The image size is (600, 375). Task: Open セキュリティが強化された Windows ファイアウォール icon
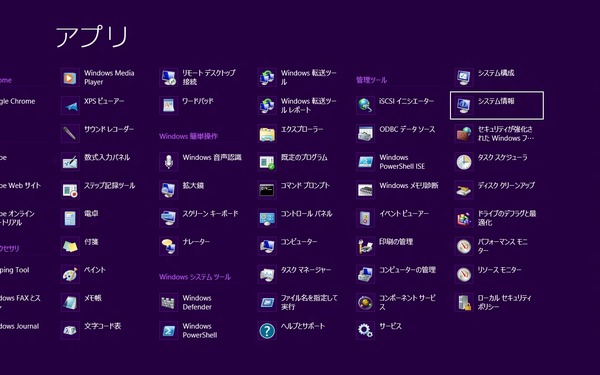click(464, 134)
